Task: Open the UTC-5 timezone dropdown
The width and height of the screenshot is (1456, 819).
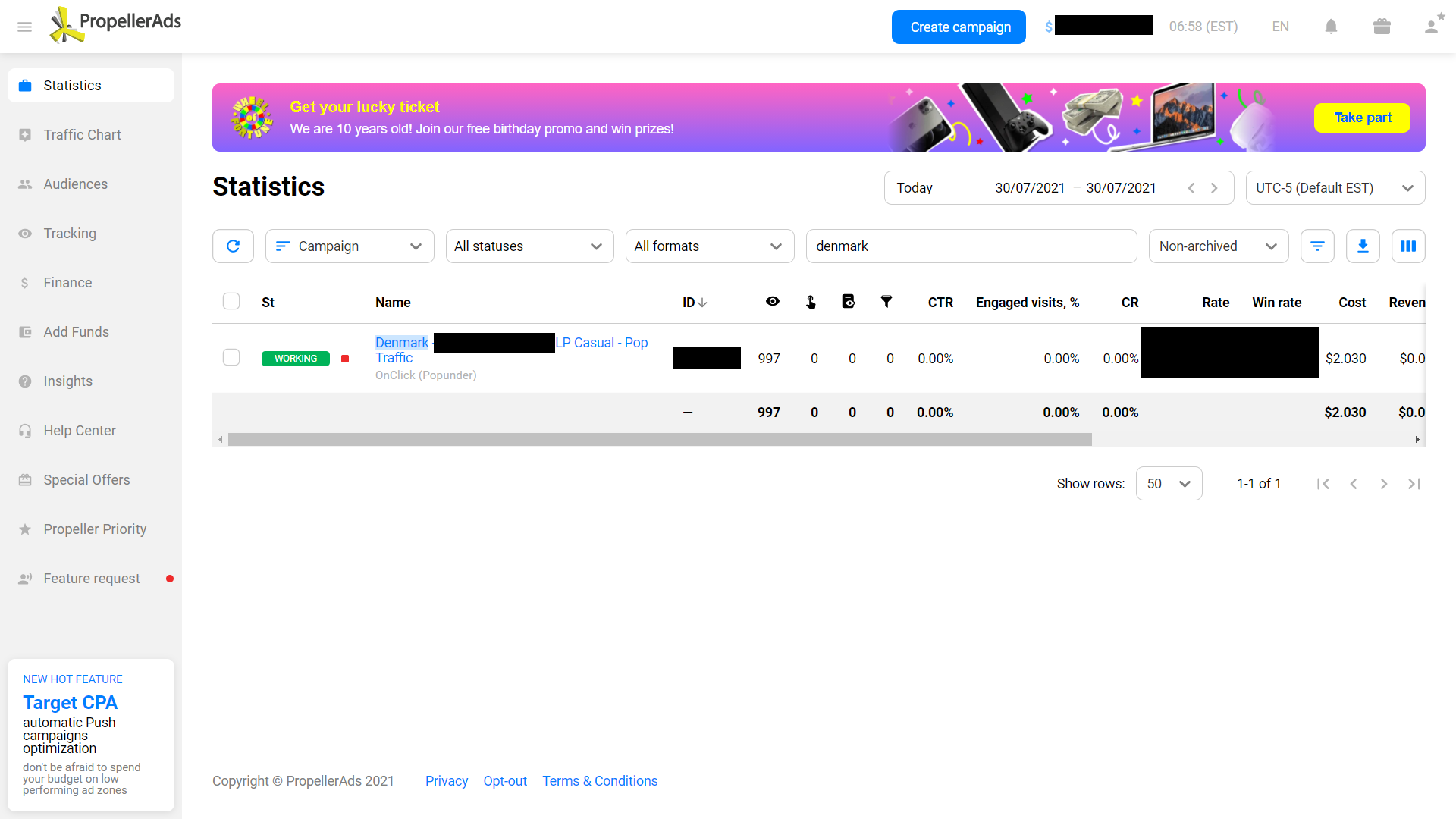Action: [1335, 188]
